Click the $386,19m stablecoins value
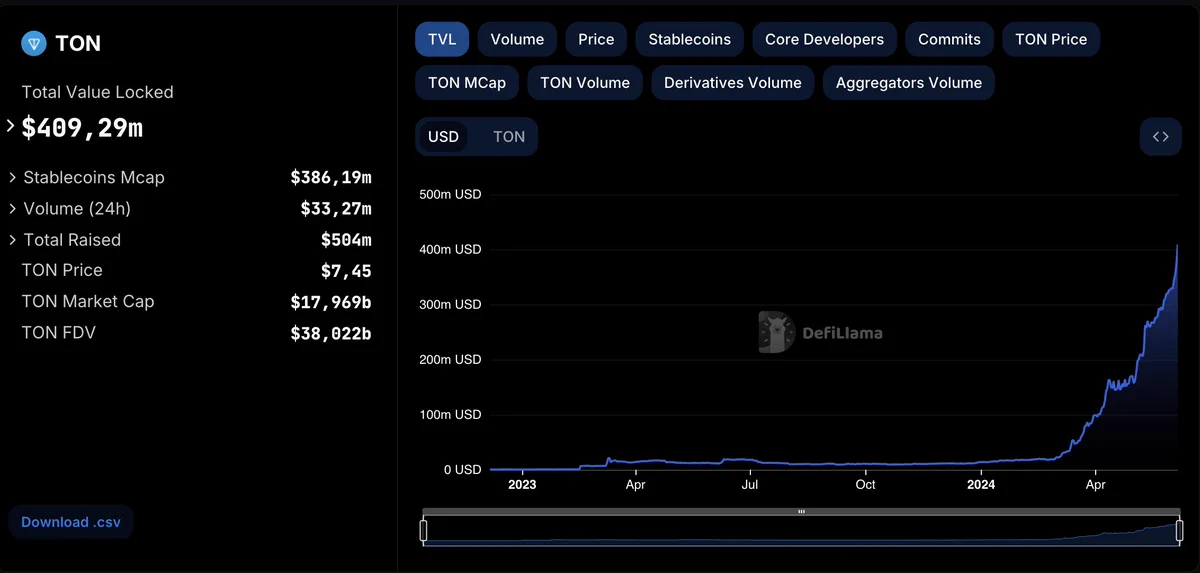Image resolution: width=1200 pixels, height=573 pixels. pos(331,178)
